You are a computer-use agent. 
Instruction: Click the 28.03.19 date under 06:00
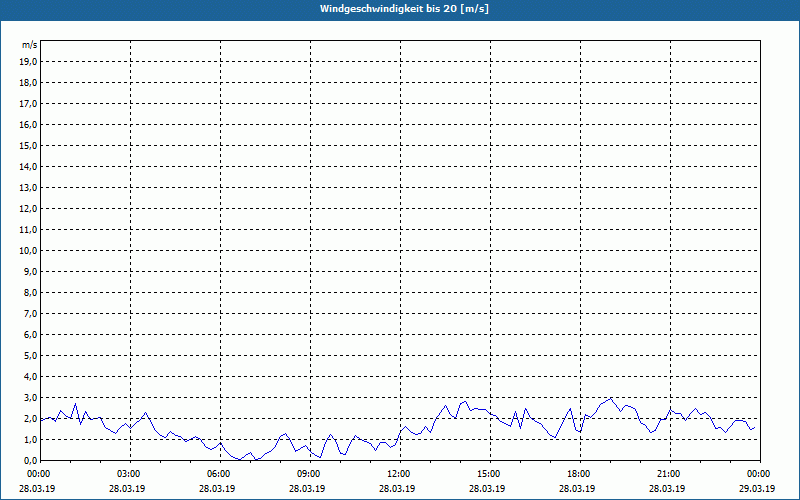tap(217, 489)
